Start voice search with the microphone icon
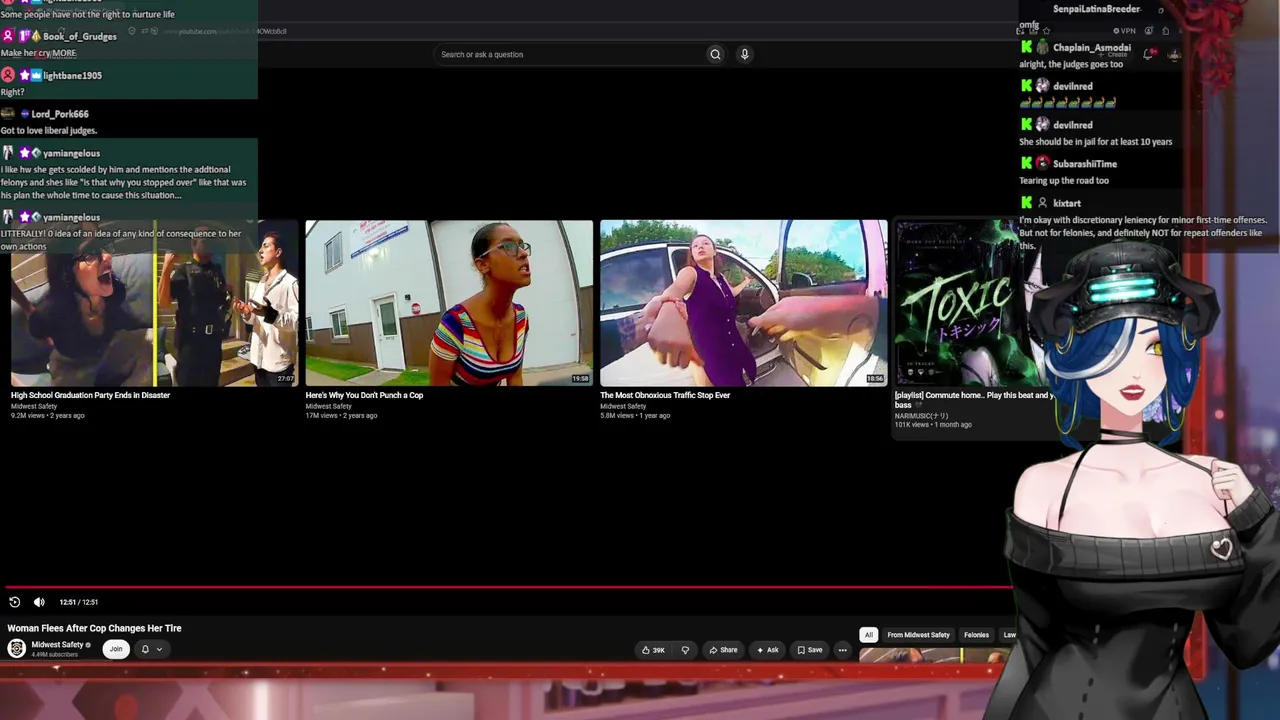The image size is (1280, 720). [x=744, y=54]
